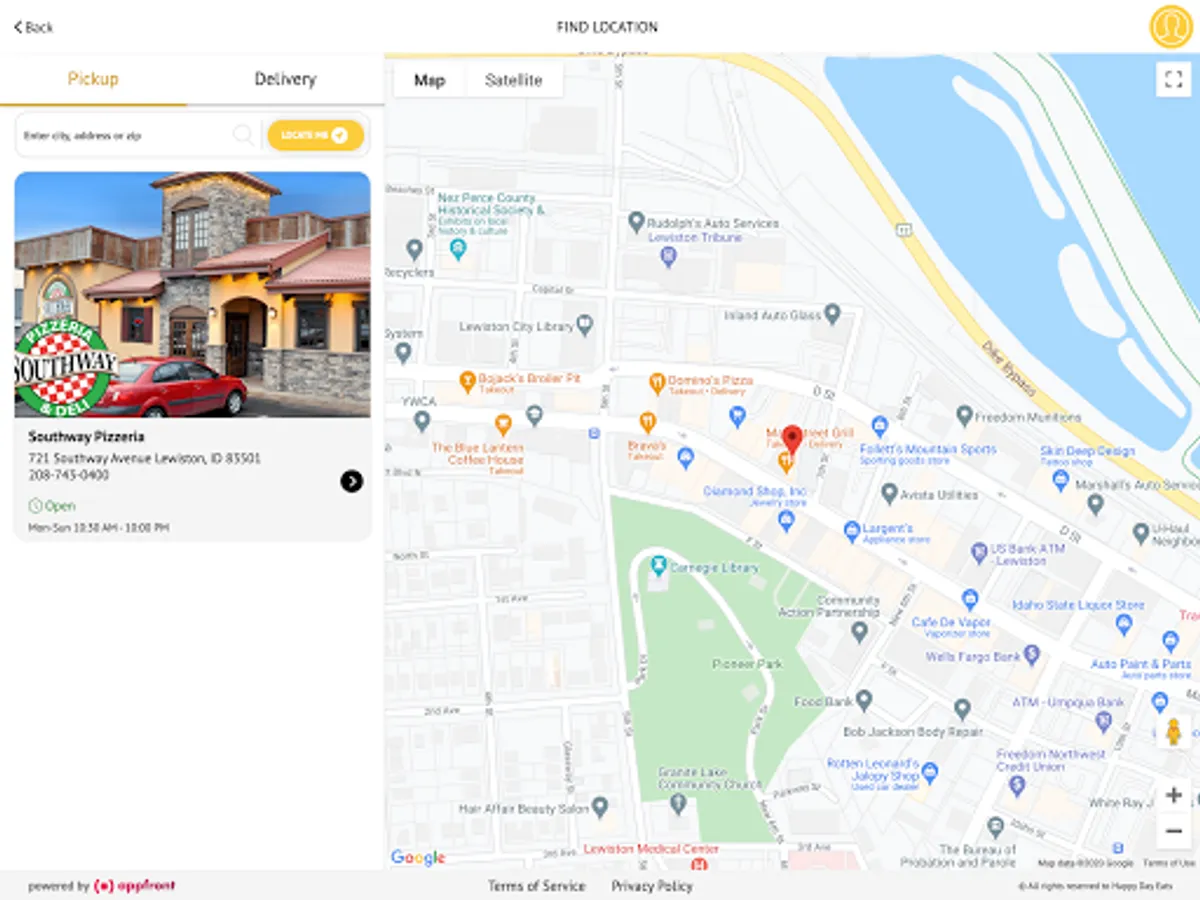The height and width of the screenshot is (900, 1200).
Task: Click the Carnegie Library marker
Action: pyautogui.click(x=658, y=566)
